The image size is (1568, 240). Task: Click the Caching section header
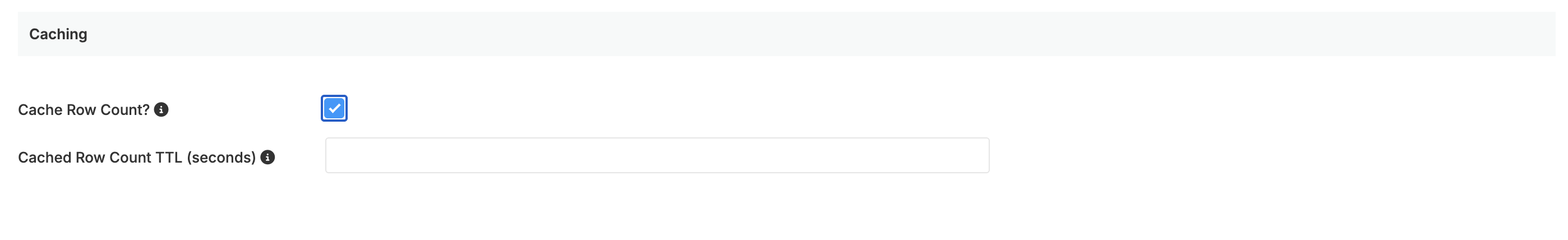[786, 34]
